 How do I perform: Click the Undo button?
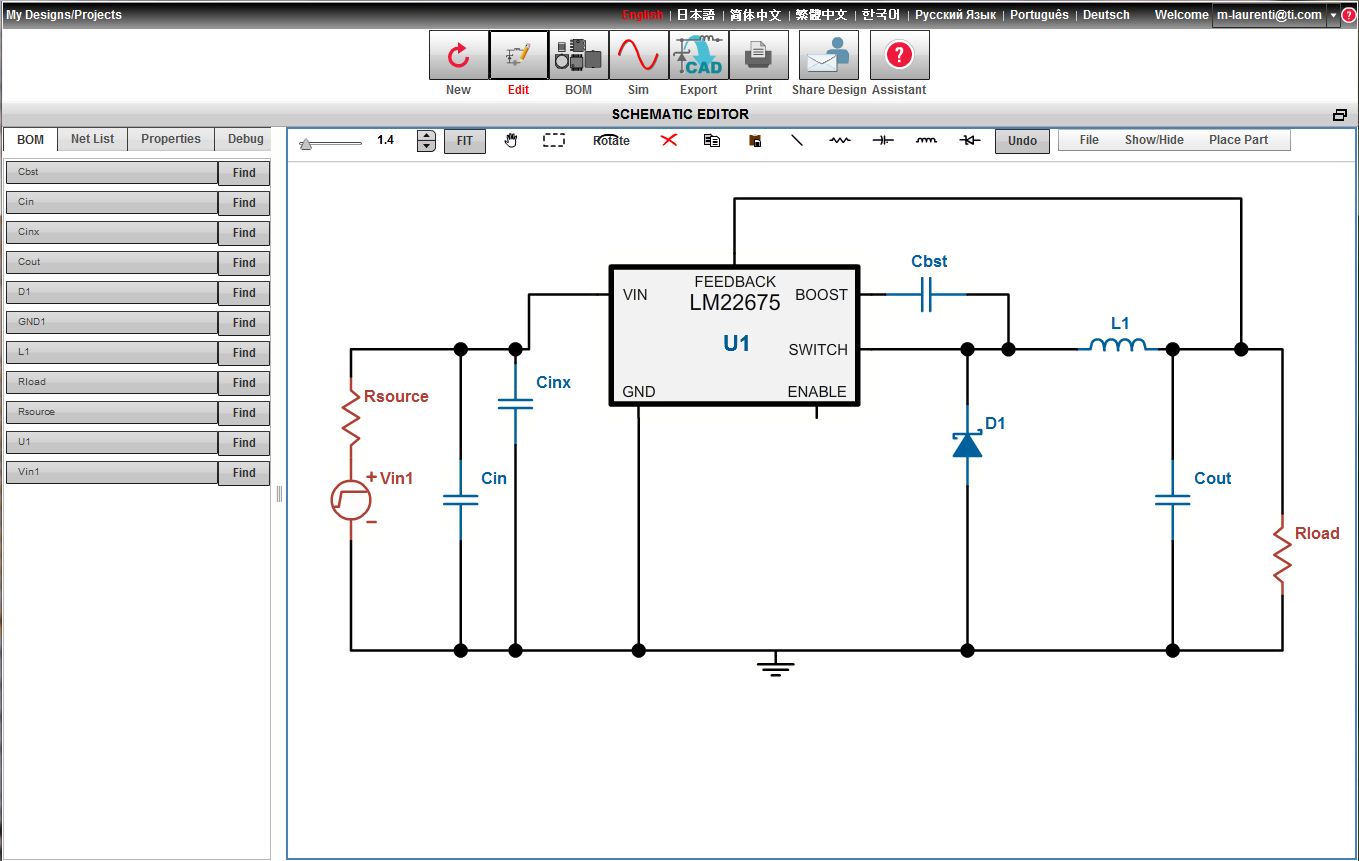click(x=1022, y=141)
